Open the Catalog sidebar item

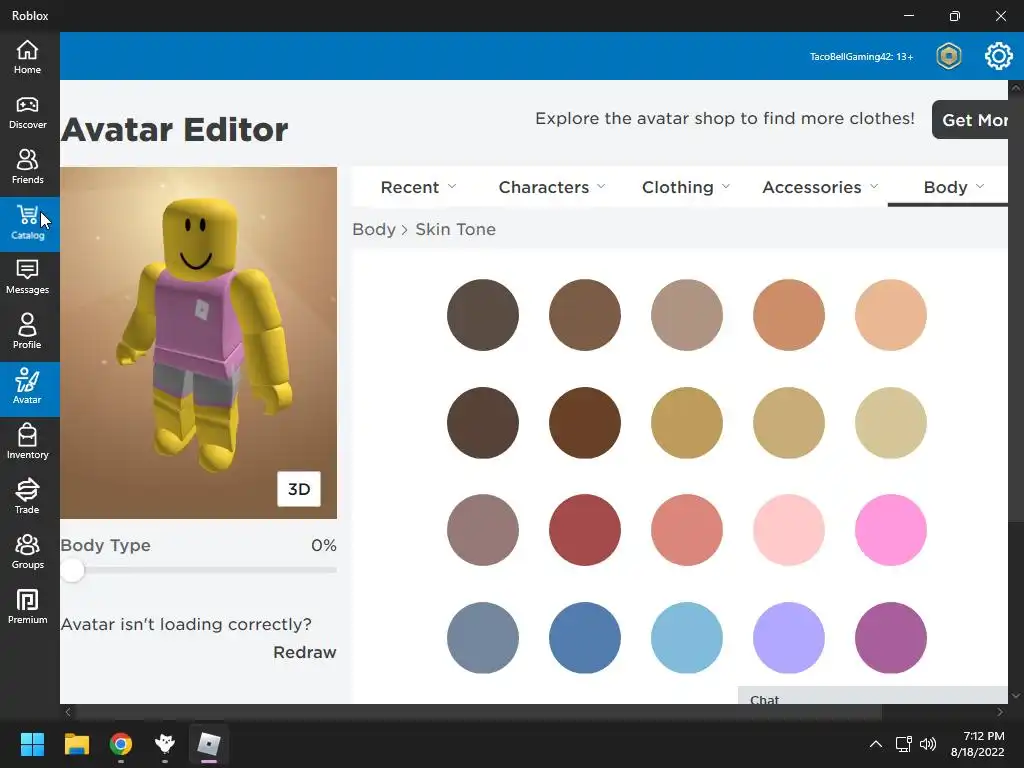tap(27, 223)
